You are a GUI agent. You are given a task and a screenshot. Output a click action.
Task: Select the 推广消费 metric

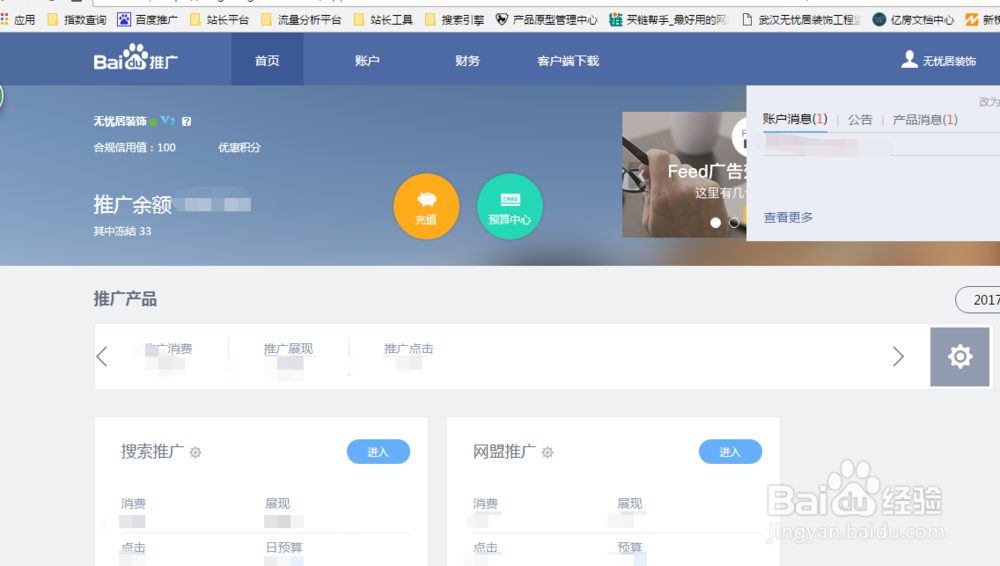(x=168, y=349)
